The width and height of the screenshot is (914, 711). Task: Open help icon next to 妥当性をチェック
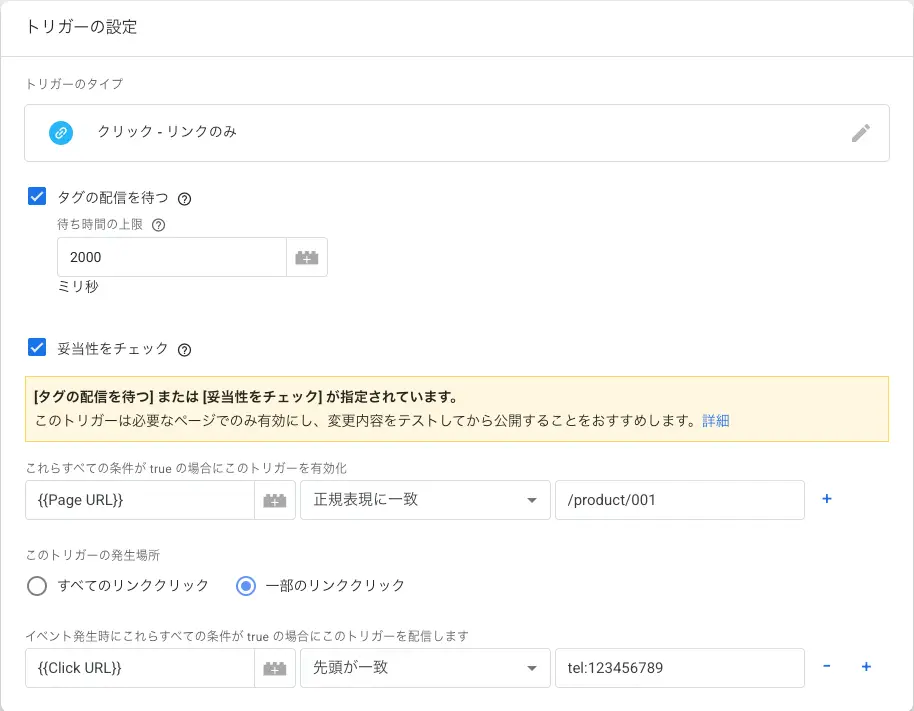tap(184, 350)
